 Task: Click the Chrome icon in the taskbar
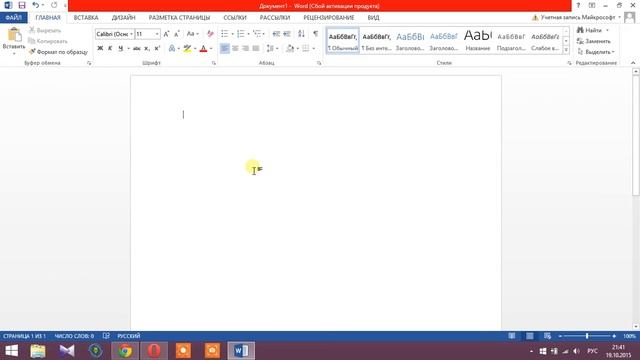point(125,351)
